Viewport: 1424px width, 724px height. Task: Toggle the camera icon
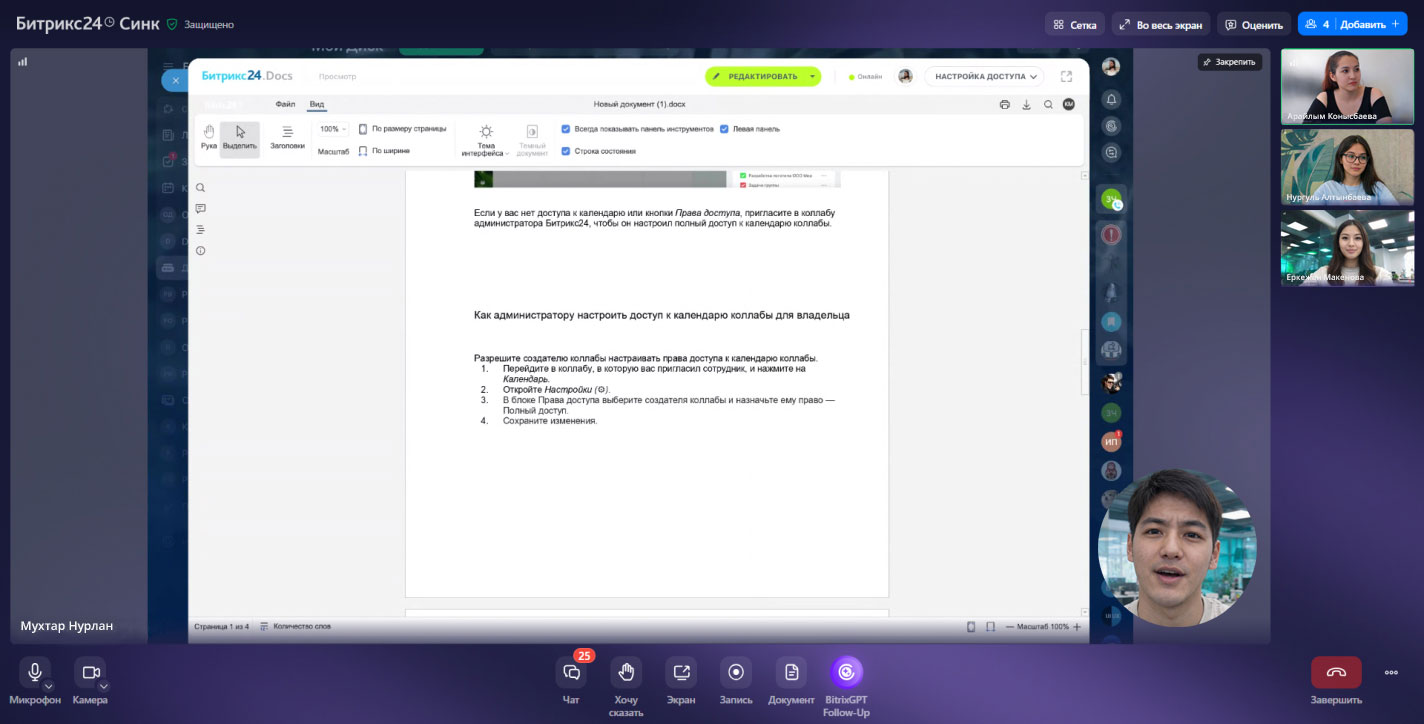click(90, 672)
